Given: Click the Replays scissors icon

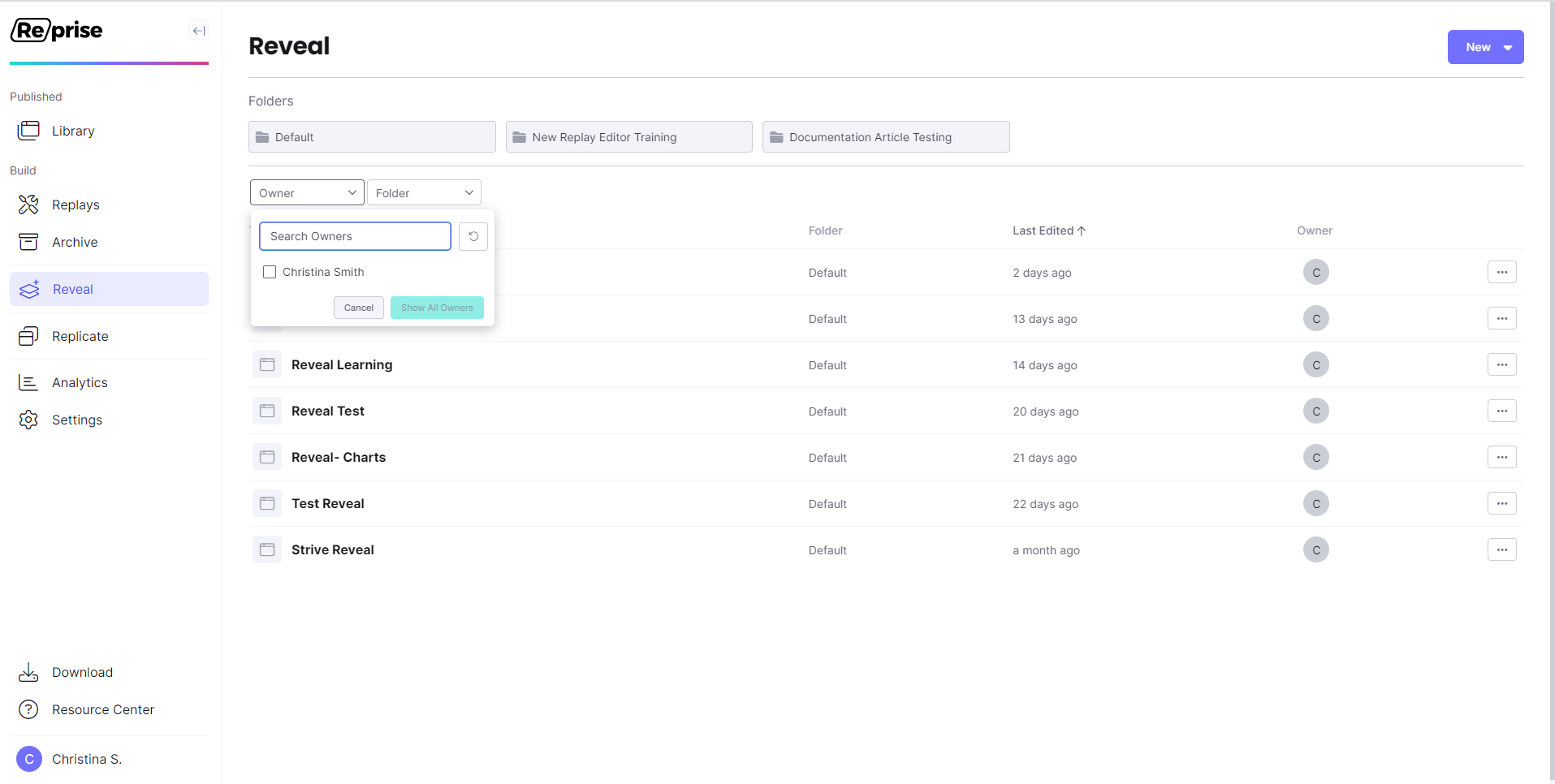Looking at the screenshot, I should pos(28,205).
